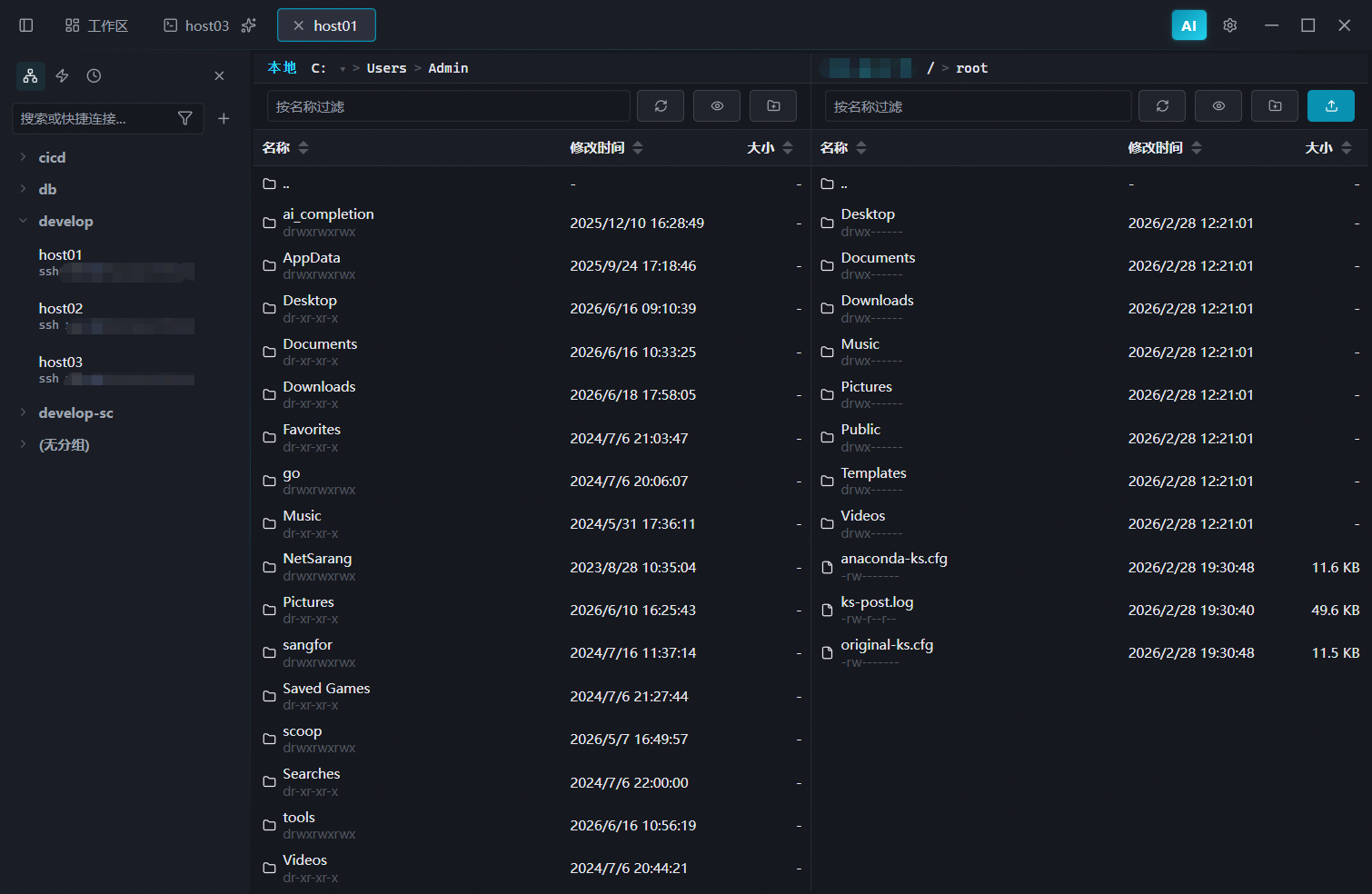
Task: Create new folder in remote pane
Action: [1275, 106]
